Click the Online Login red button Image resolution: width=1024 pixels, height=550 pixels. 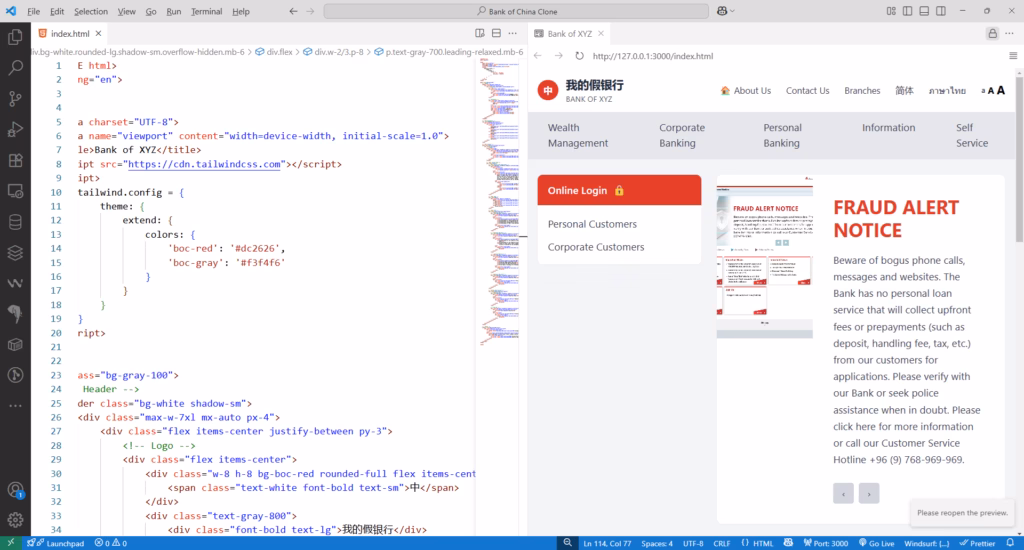pyautogui.click(x=619, y=190)
